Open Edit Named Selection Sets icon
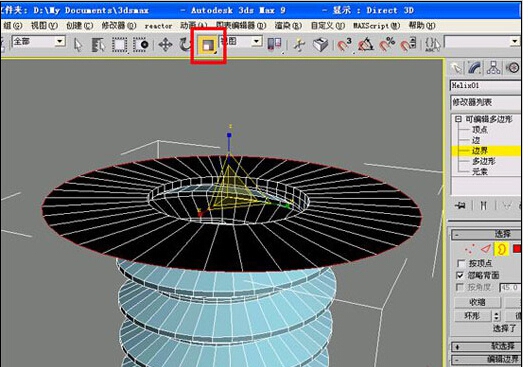This screenshot has width=528, height=367. point(432,45)
